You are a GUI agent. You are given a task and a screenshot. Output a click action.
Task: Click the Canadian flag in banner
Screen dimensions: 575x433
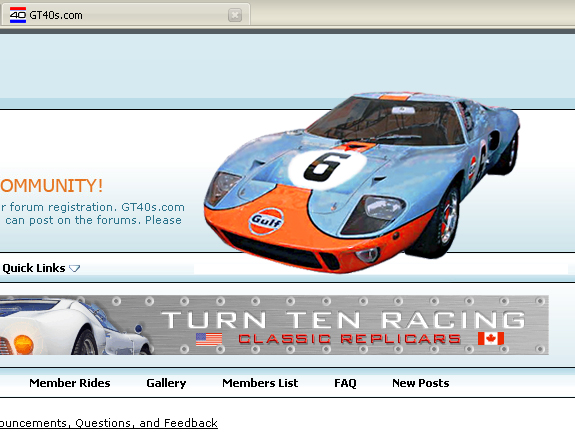[x=491, y=338]
